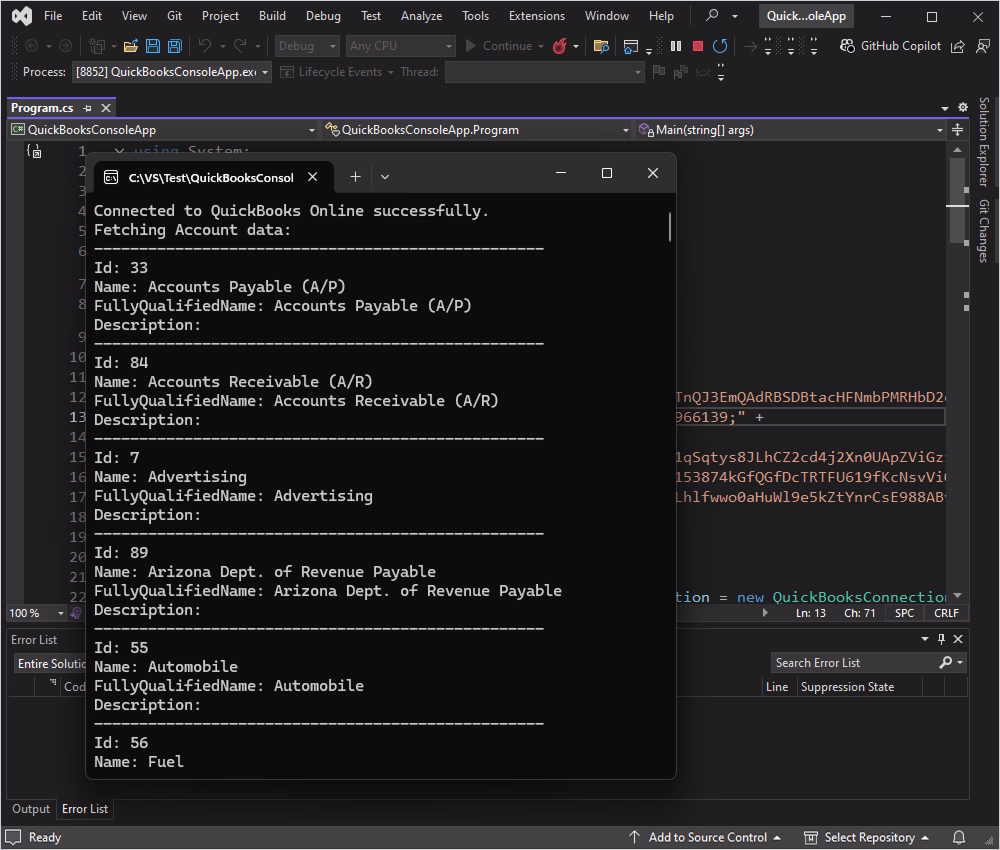Open the Extensions menu
The width and height of the screenshot is (1000, 850).
[x=536, y=15]
